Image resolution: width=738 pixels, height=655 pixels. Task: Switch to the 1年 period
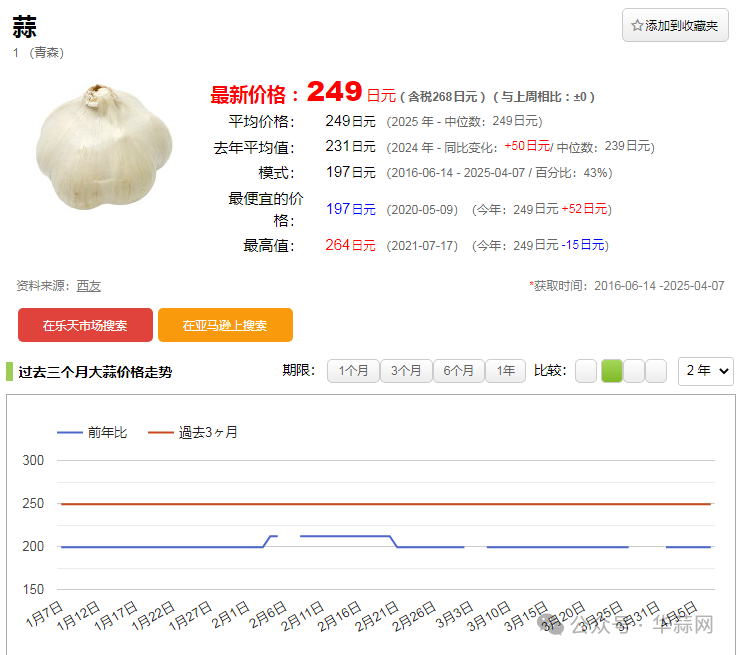[505, 371]
